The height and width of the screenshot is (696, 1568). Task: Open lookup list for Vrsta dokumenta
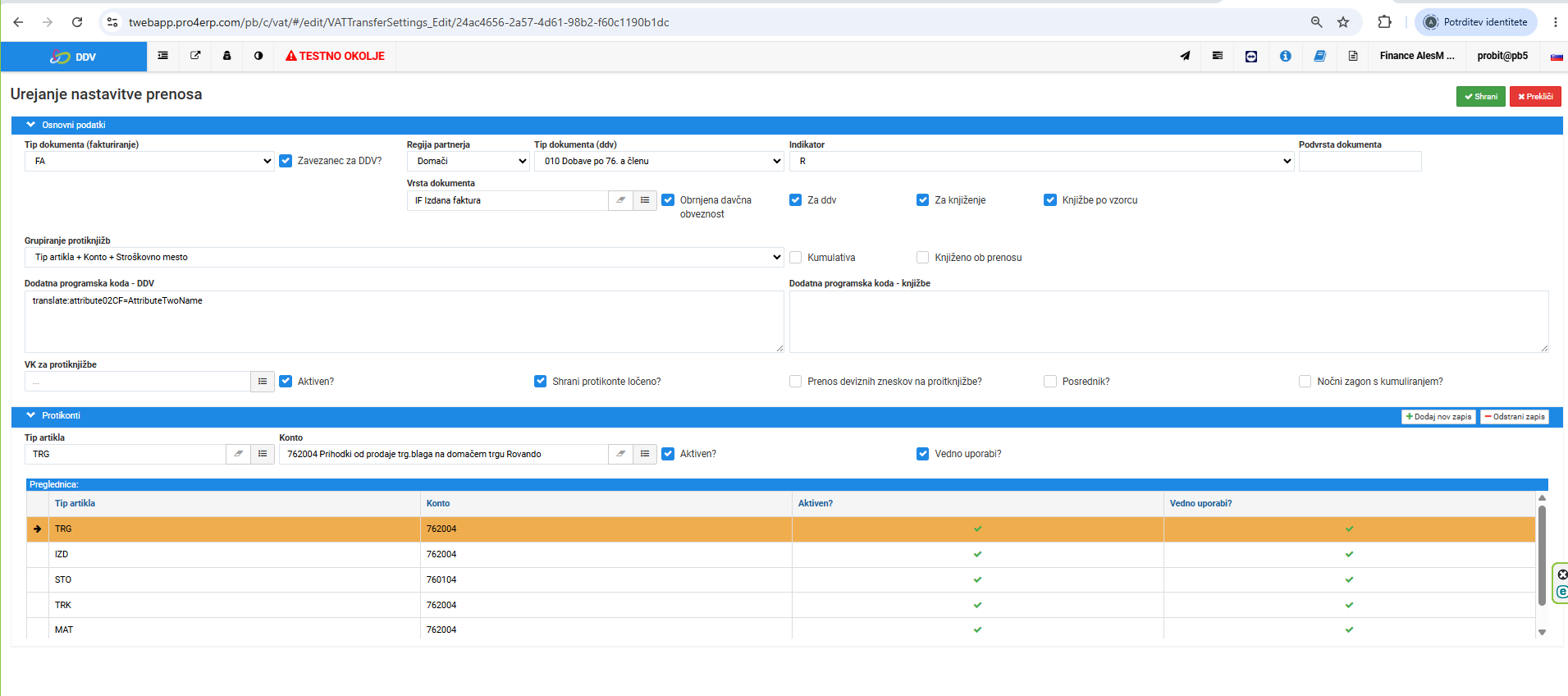pos(645,200)
